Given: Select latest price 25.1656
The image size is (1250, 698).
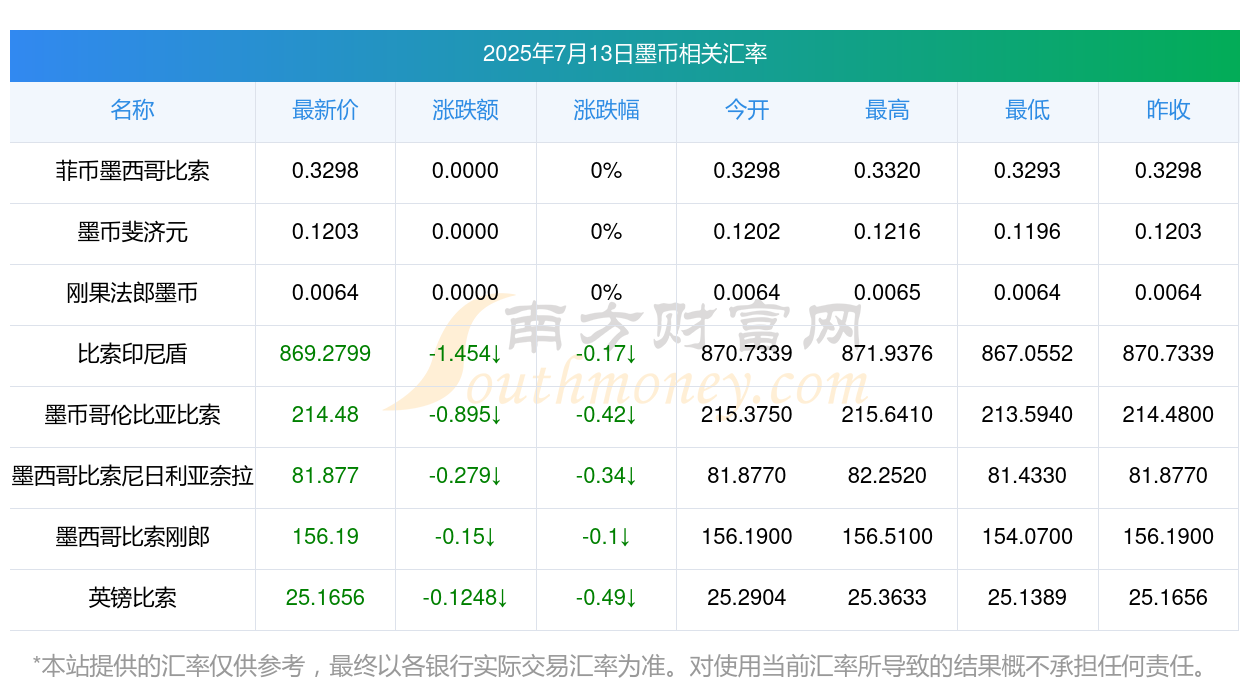Looking at the screenshot, I should coord(325,598).
